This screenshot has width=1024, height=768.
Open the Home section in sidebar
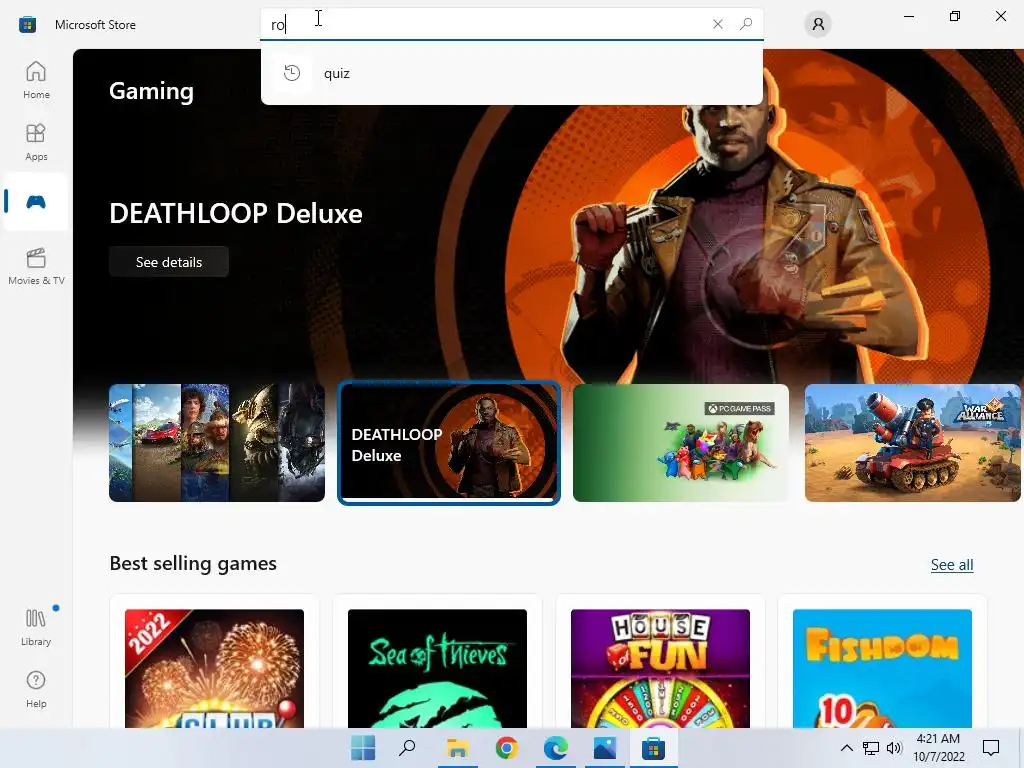[36, 80]
